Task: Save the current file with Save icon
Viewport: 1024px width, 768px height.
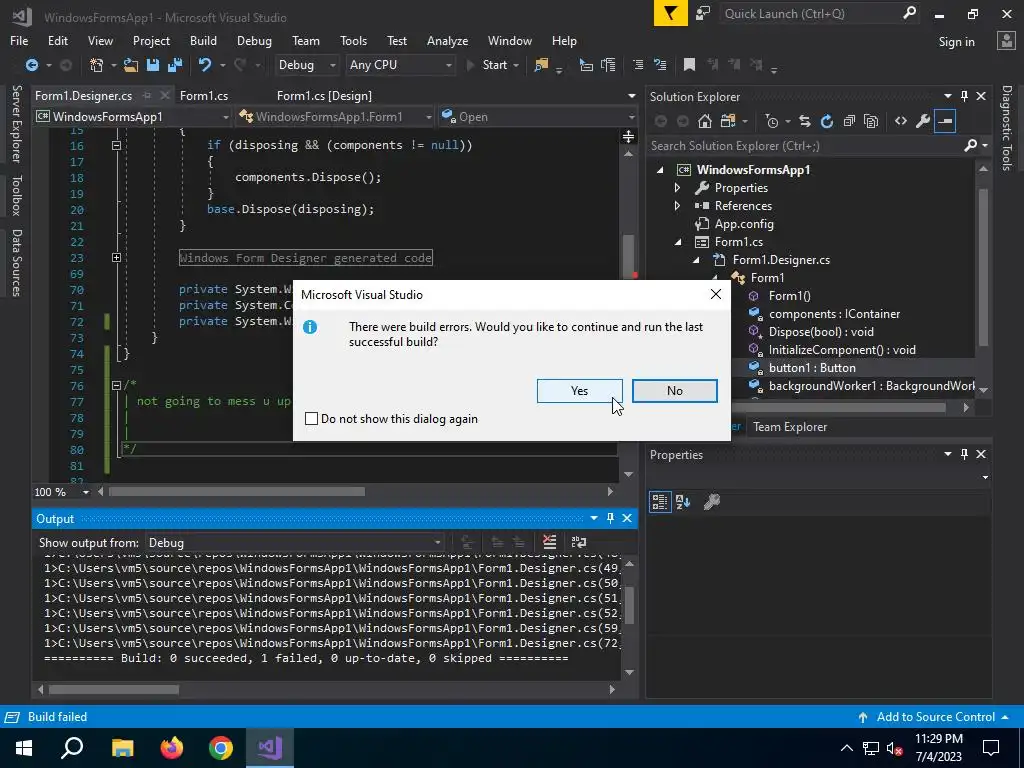Action: click(153, 65)
